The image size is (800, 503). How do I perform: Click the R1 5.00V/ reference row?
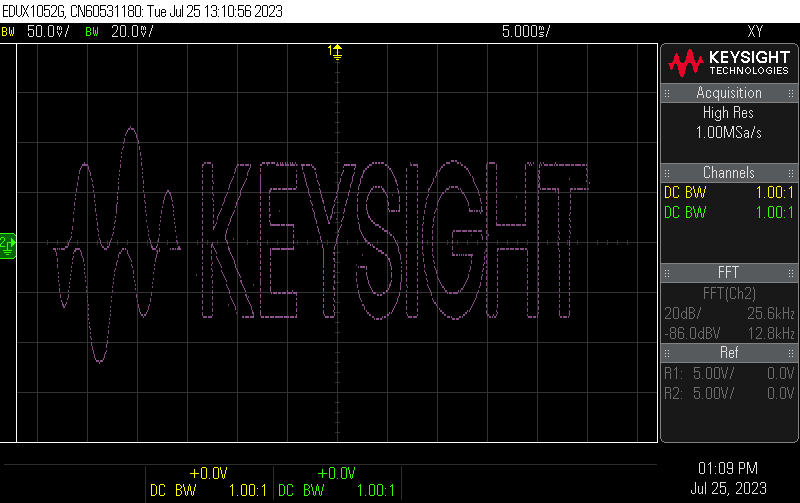tap(729, 373)
